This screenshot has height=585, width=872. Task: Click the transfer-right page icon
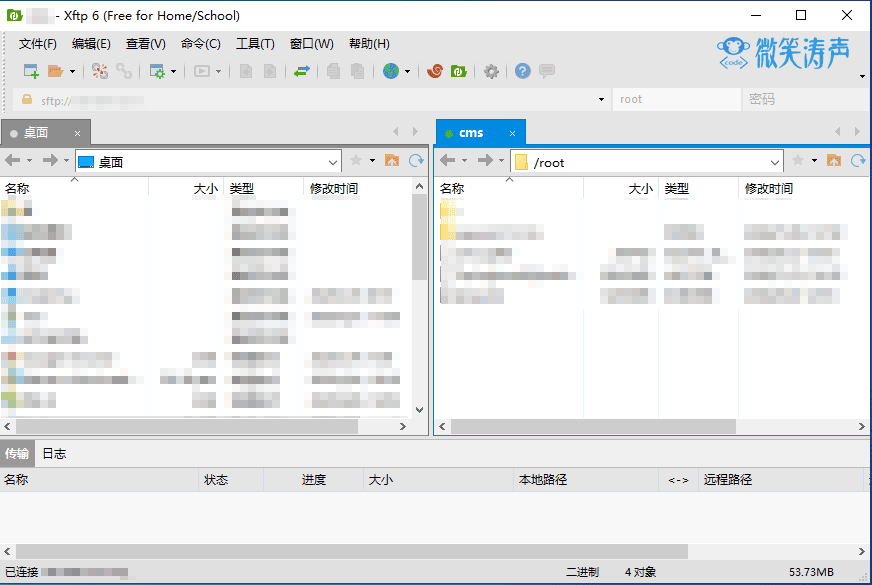pos(270,71)
